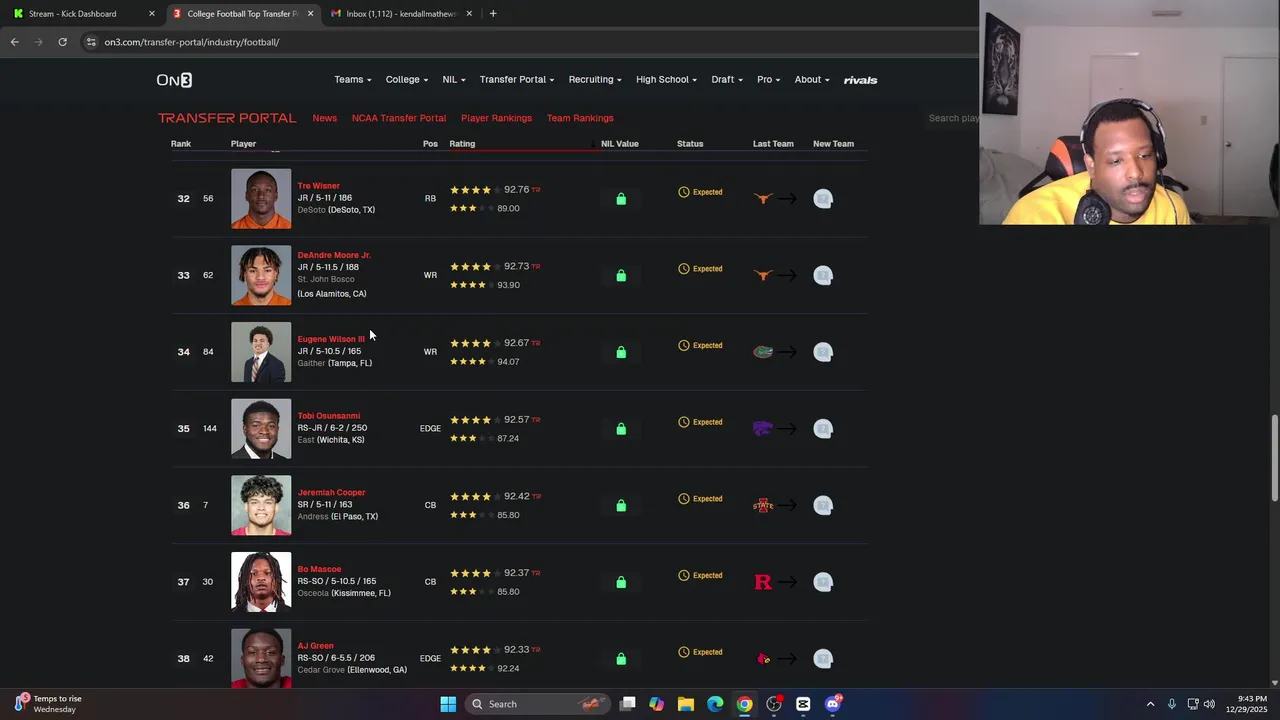
Task: Open CapCut from the taskbar
Action: (x=803, y=704)
